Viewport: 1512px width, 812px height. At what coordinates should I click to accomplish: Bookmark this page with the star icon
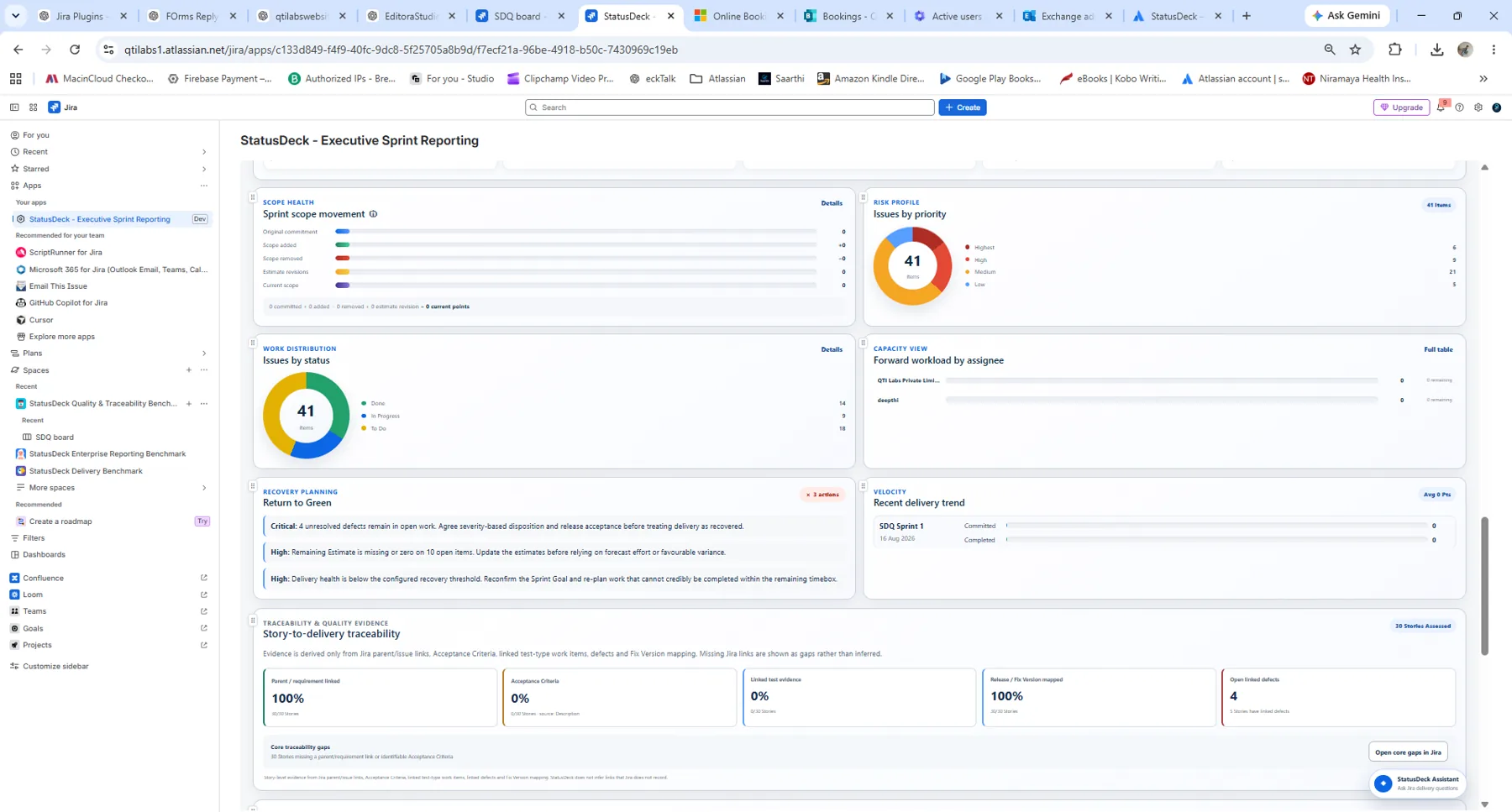point(1356,50)
